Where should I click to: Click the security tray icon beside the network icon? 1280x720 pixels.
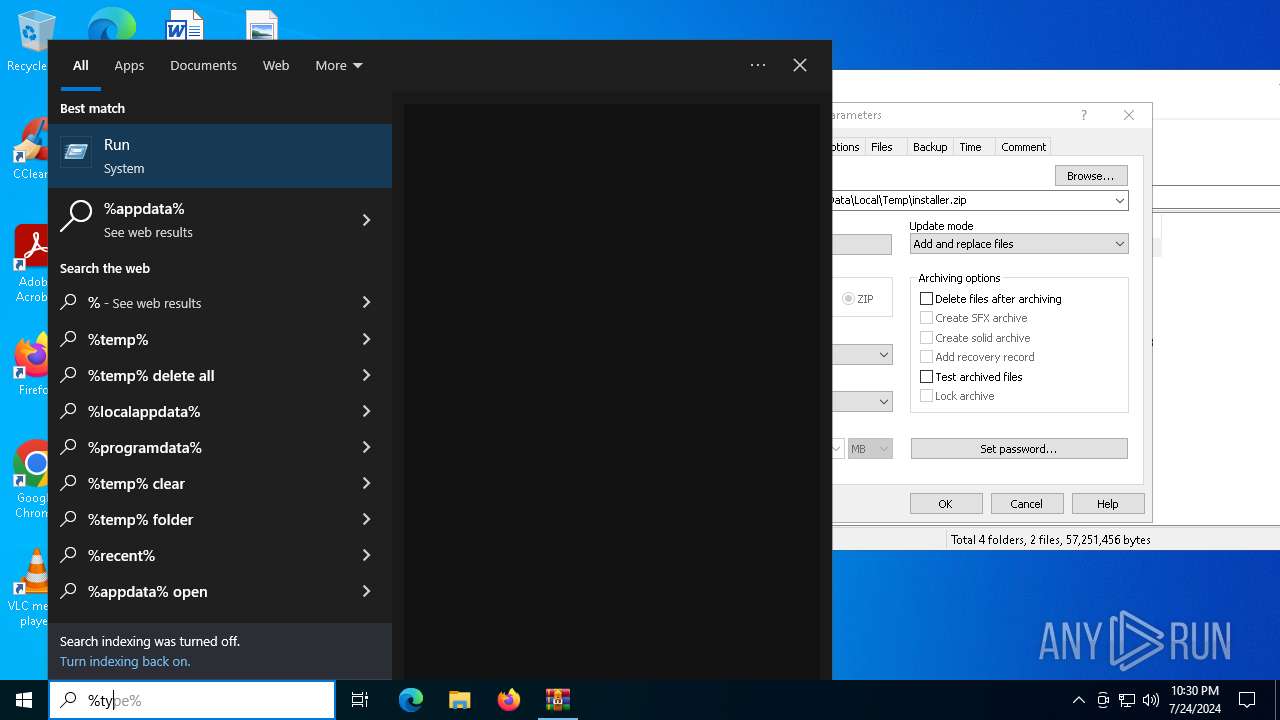pos(1103,700)
